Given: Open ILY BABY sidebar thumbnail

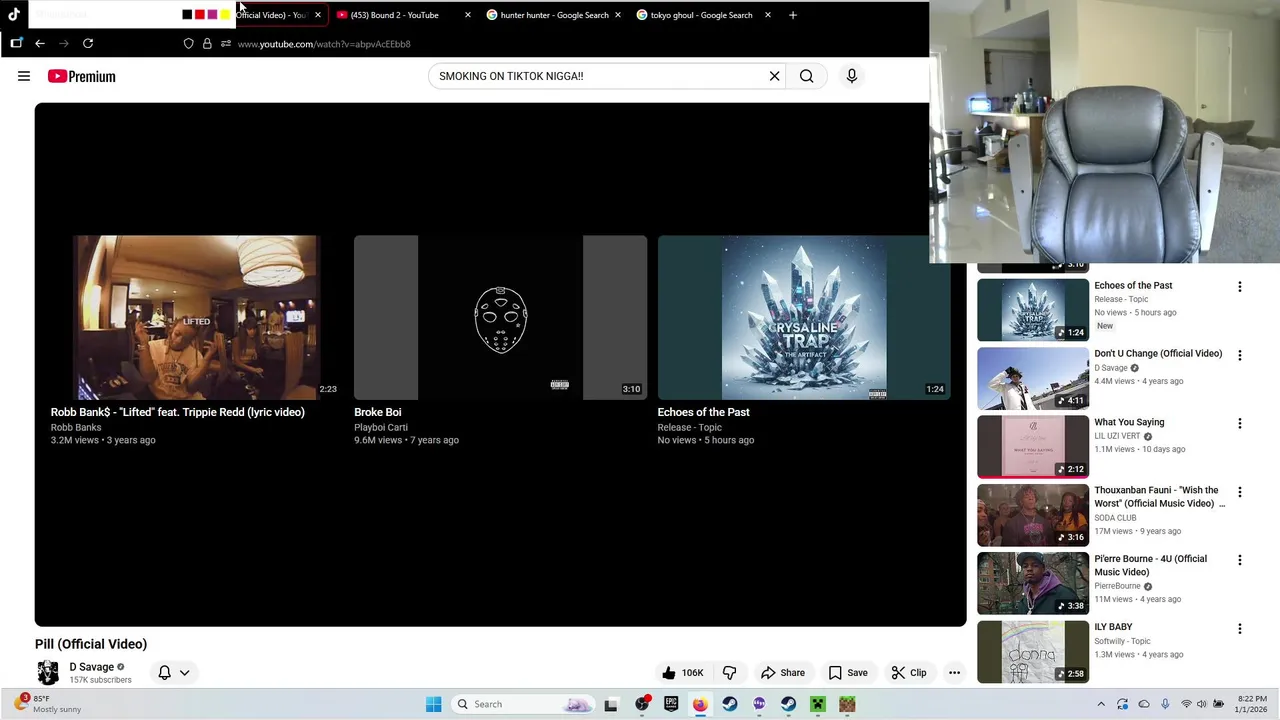Looking at the screenshot, I should coord(1033,652).
